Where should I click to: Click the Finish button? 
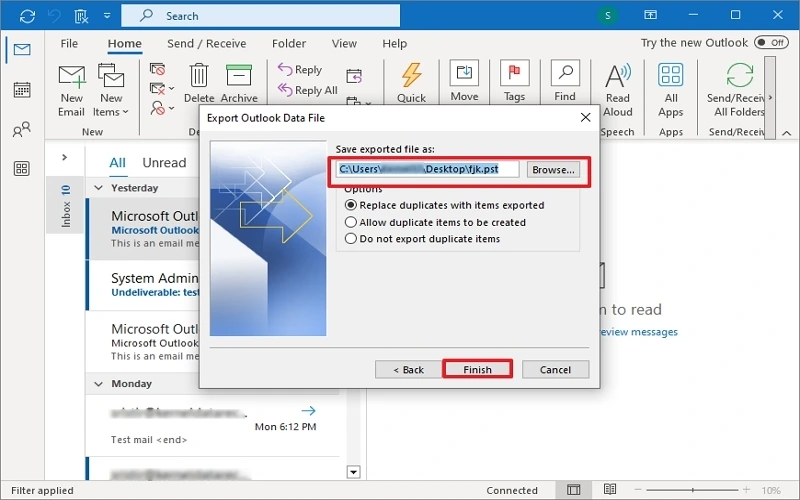click(477, 369)
